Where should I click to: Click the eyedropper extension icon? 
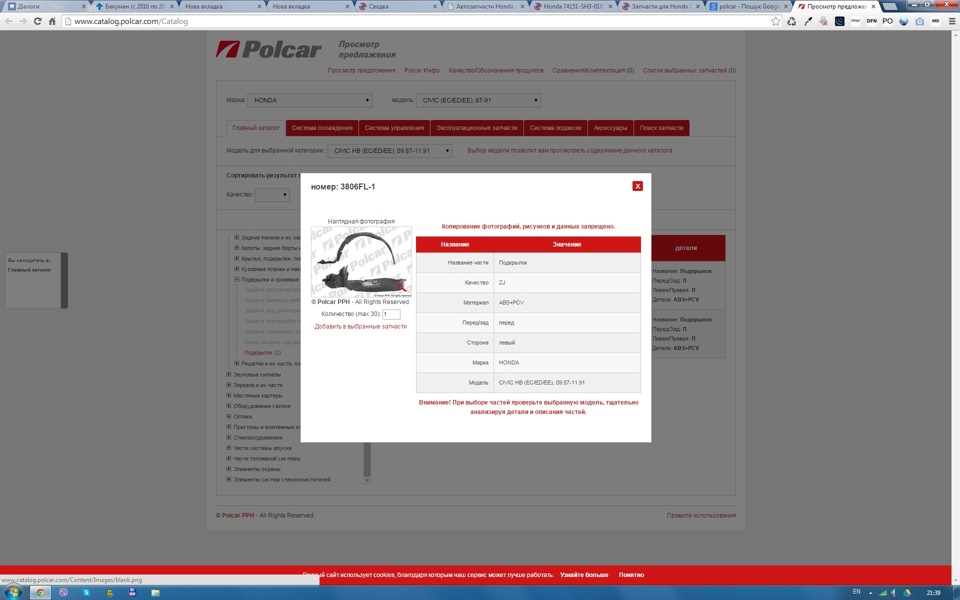(x=808, y=21)
